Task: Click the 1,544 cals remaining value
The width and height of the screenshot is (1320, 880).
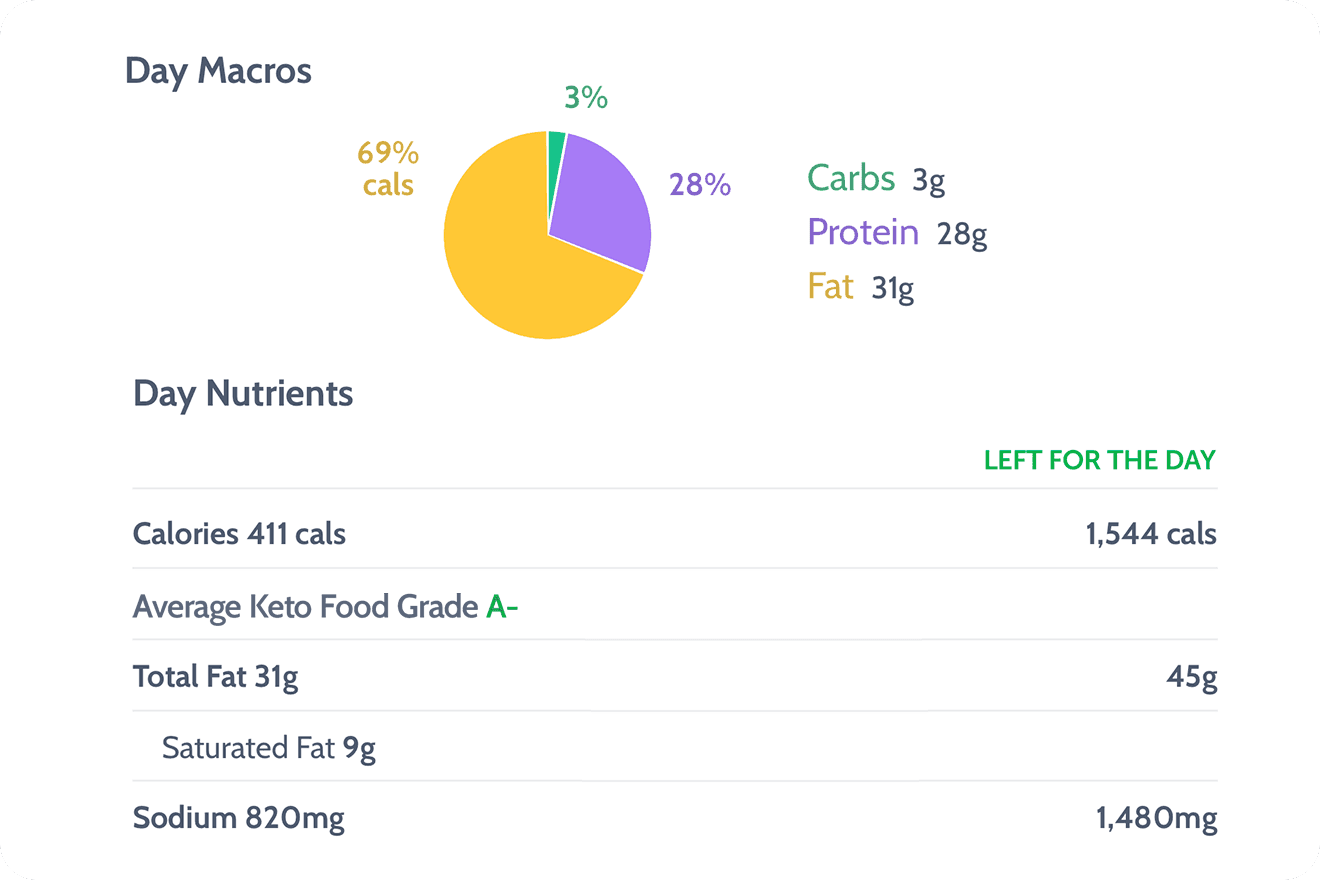Action: (1151, 533)
